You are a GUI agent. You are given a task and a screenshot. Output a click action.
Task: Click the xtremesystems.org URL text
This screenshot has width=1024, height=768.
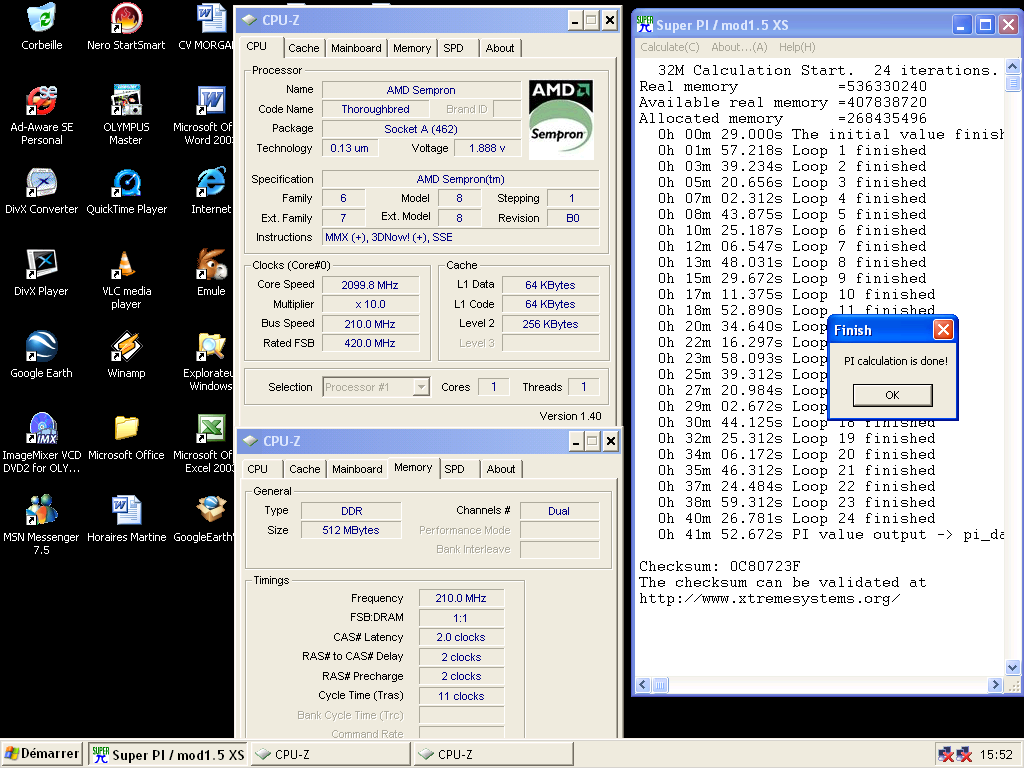(770, 598)
